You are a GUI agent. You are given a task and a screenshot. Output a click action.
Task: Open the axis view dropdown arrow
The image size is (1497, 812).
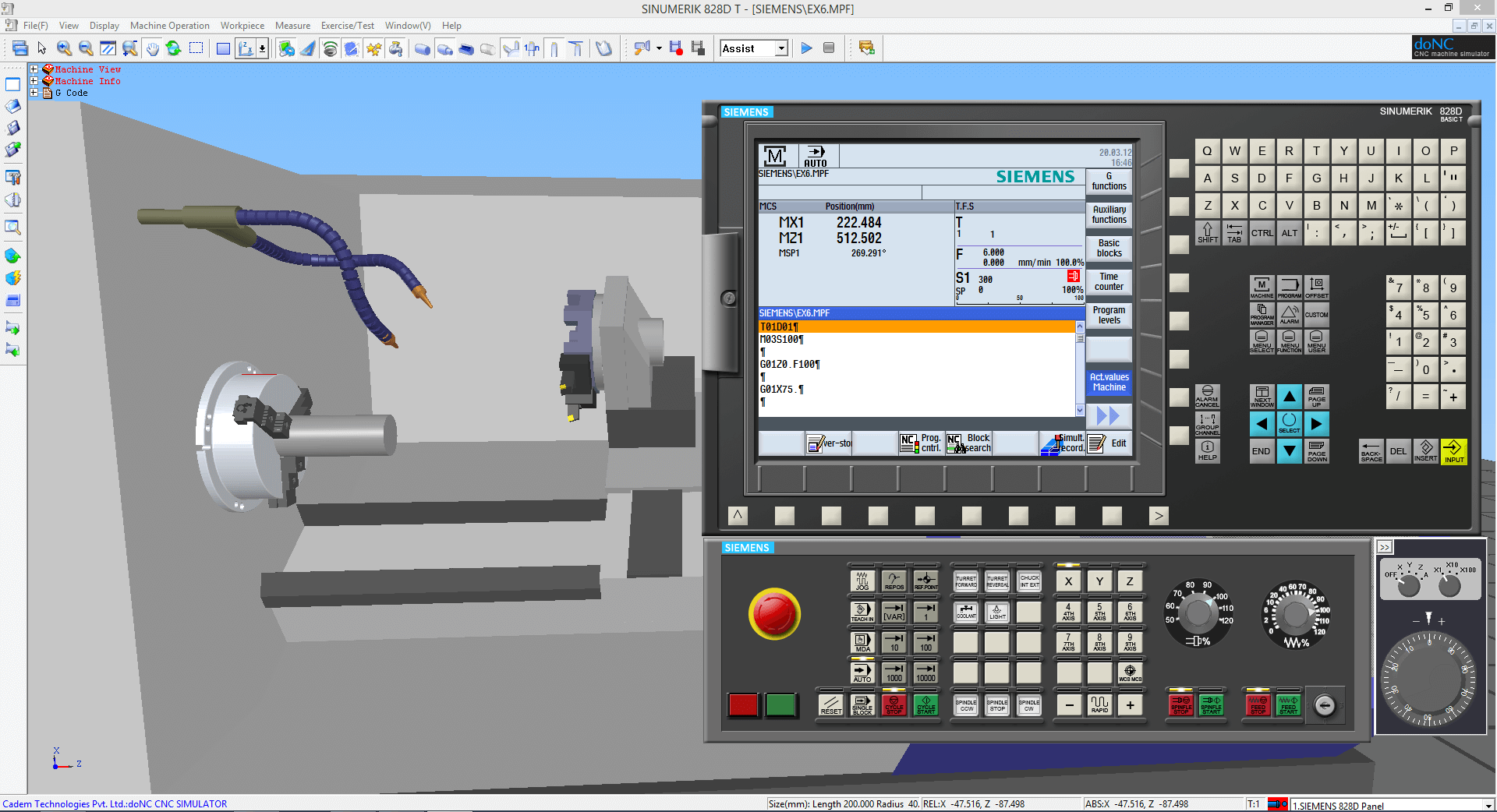262,48
